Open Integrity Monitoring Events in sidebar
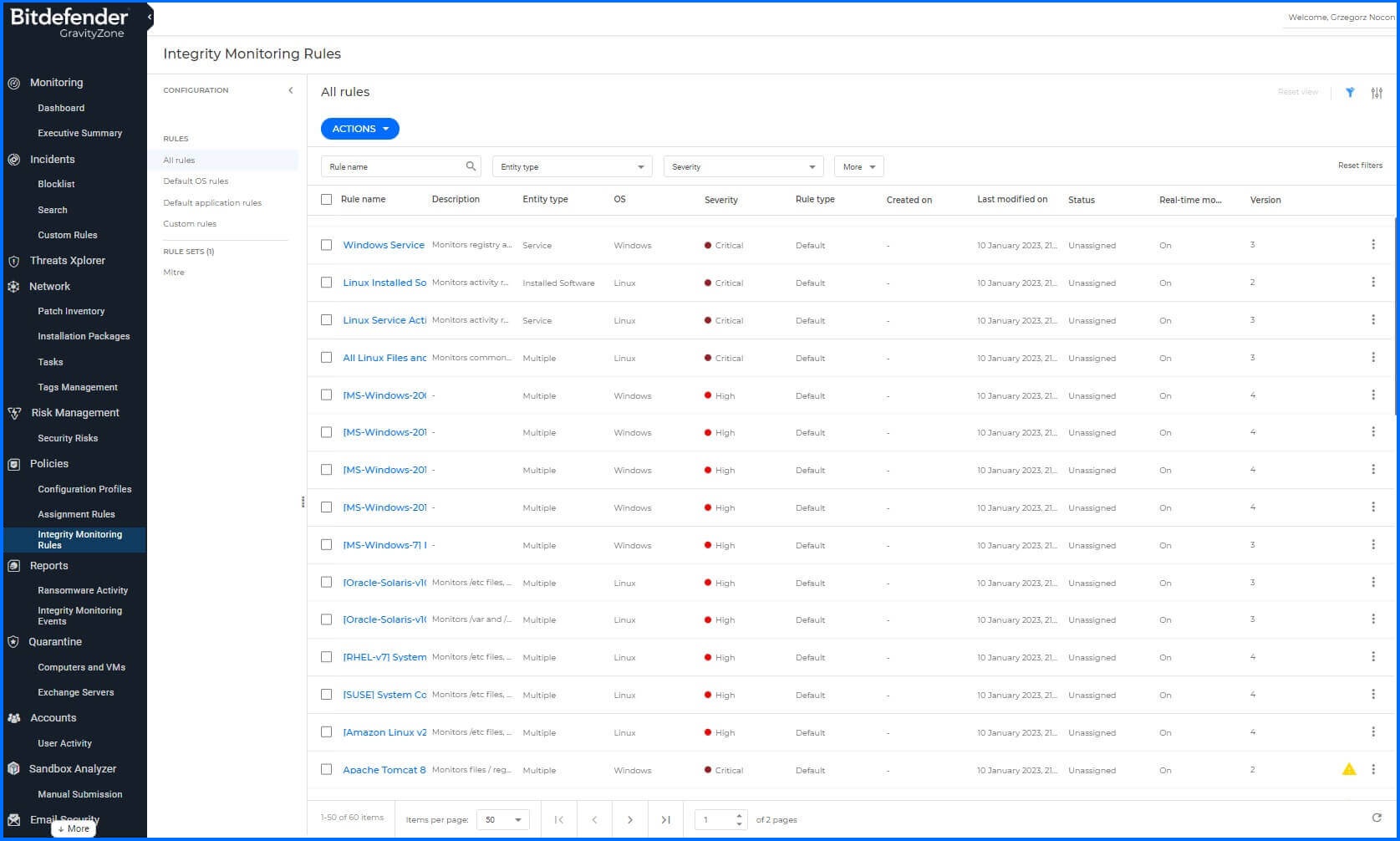 [79, 616]
